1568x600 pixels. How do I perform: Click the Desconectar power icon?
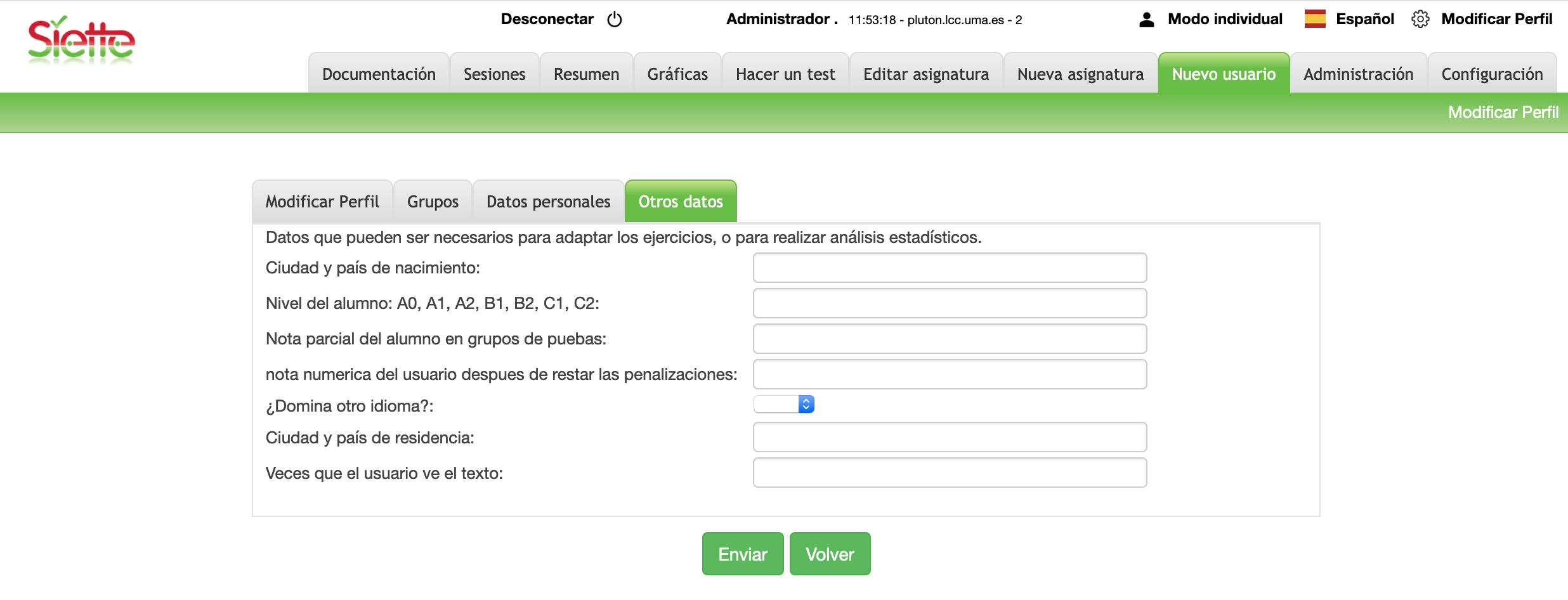(614, 20)
